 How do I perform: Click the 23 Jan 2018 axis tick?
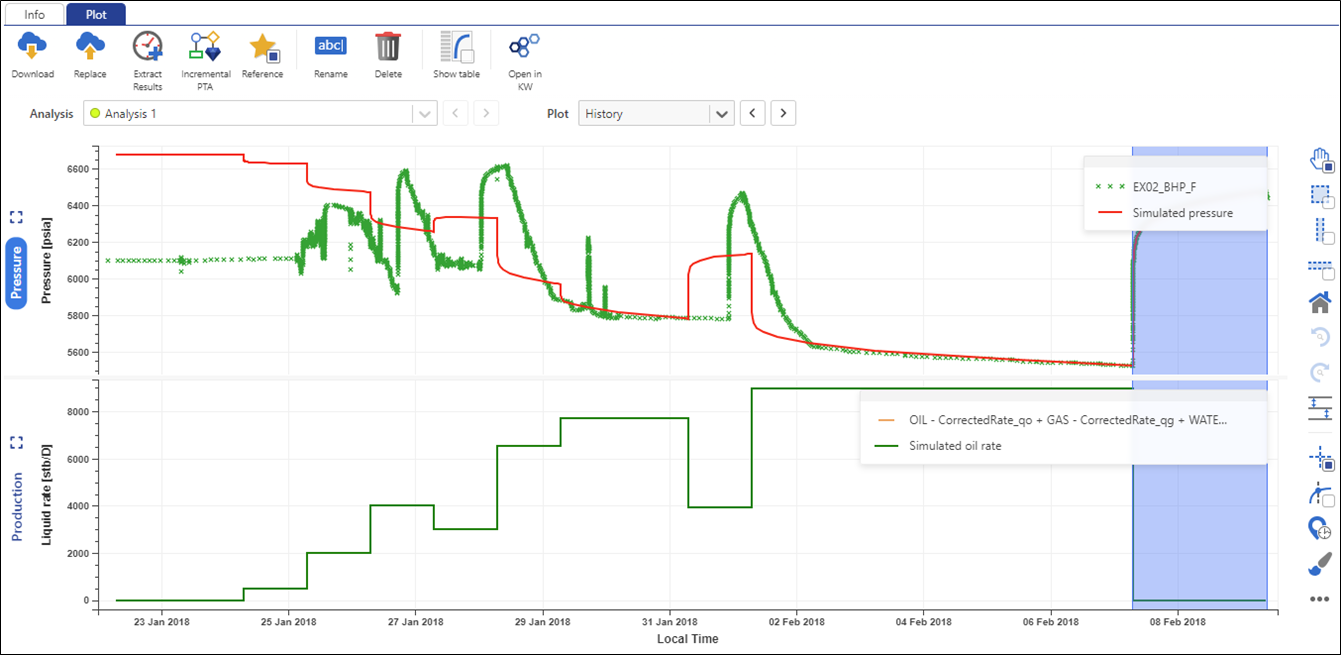pos(163,621)
